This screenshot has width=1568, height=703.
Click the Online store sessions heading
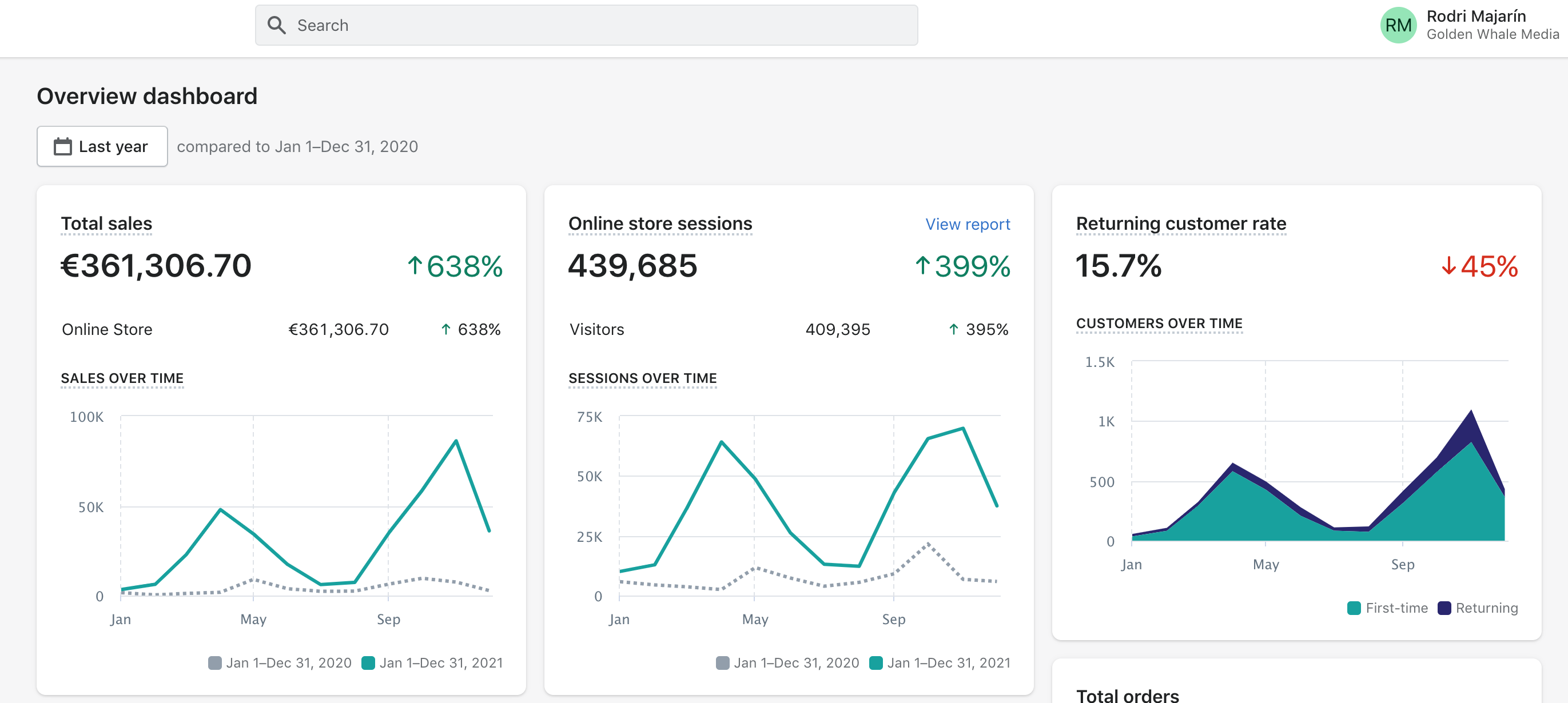(x=660, y=224)
